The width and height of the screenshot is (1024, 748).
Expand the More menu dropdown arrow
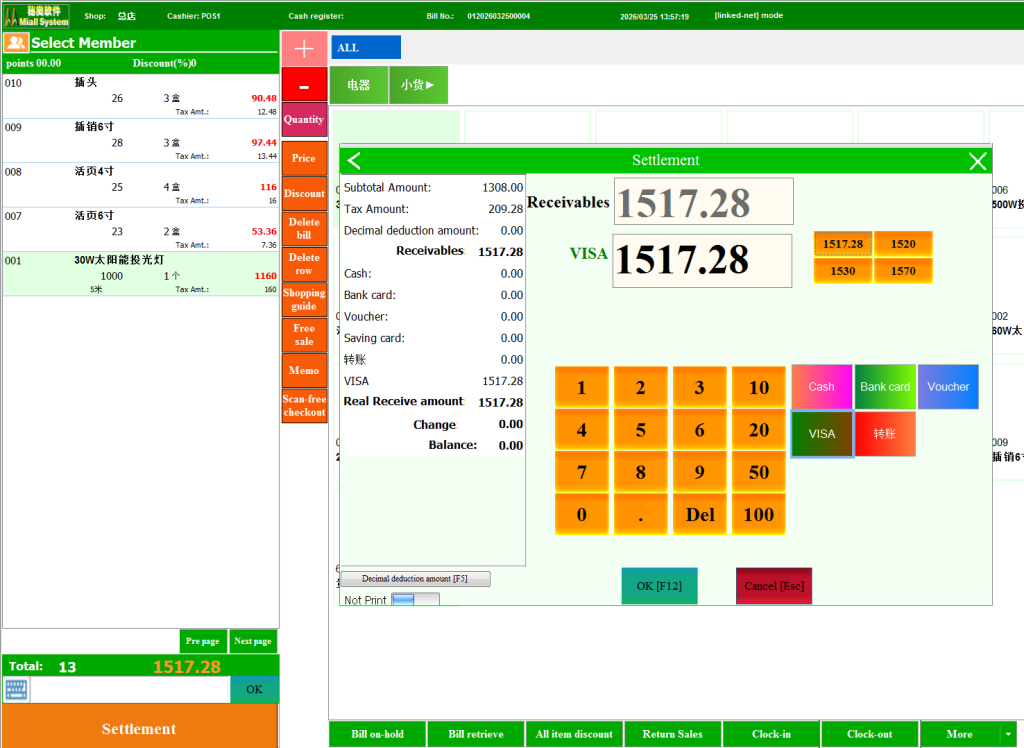pyautogui.click(x=1008, y=734)
